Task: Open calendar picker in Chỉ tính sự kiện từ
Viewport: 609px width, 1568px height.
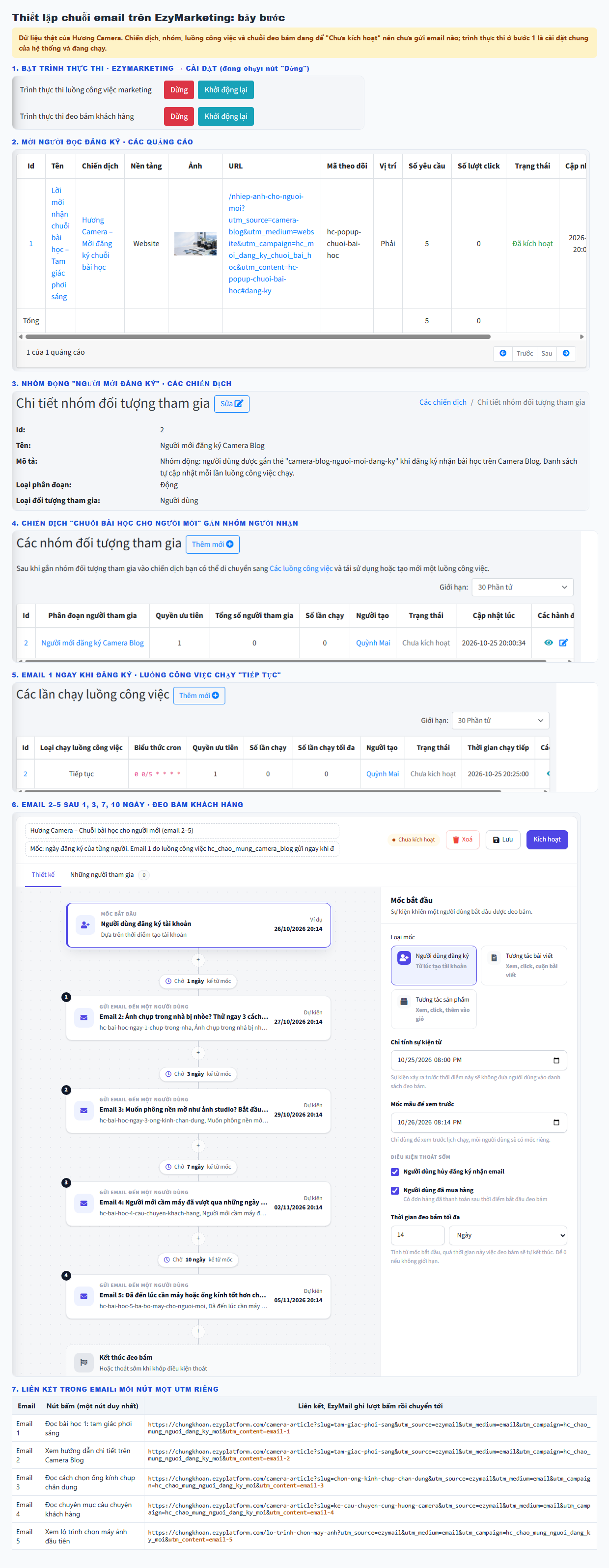Action: coord(556,1061)
